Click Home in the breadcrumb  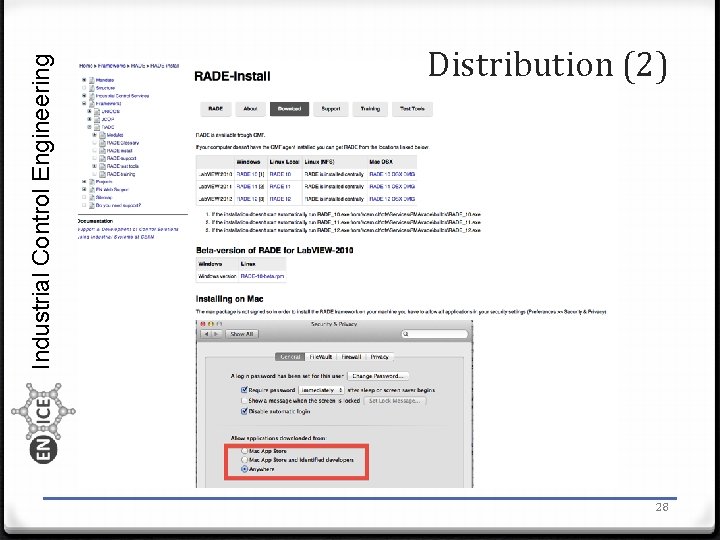pyautogui.click(x=85, y=66)
